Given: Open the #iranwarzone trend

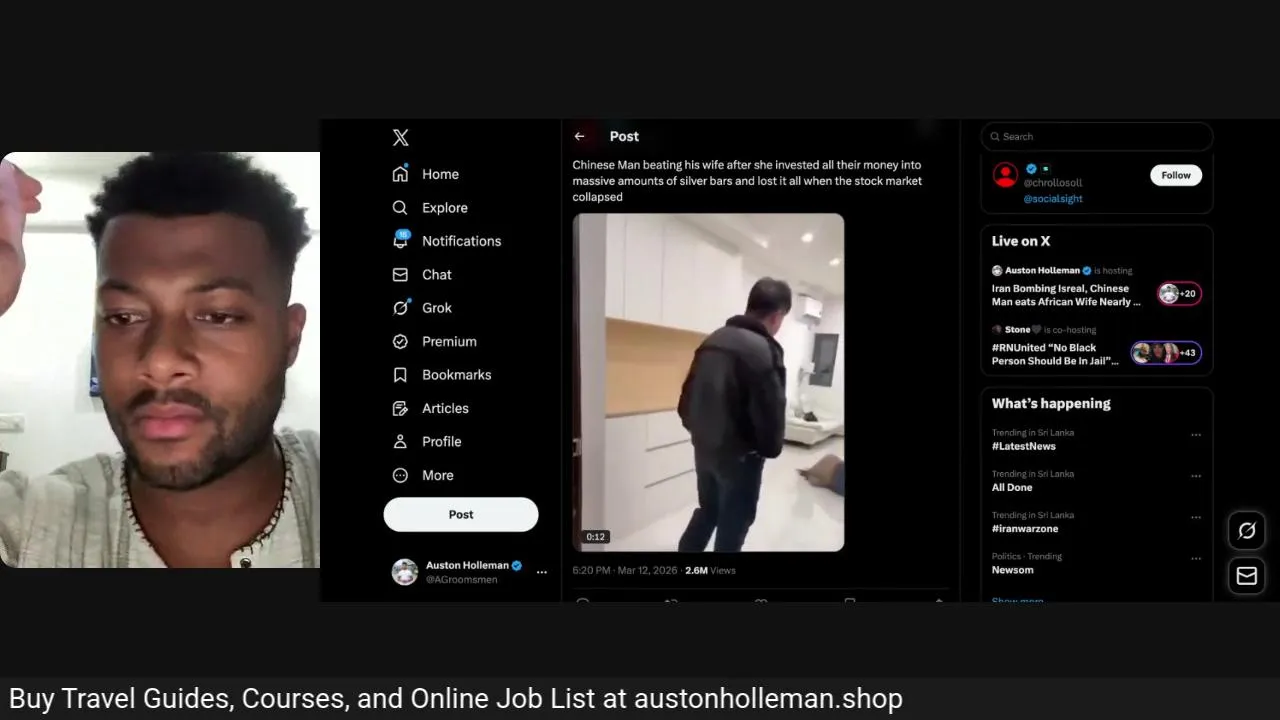Looking at the screenshot, I should coord(1025,528).
